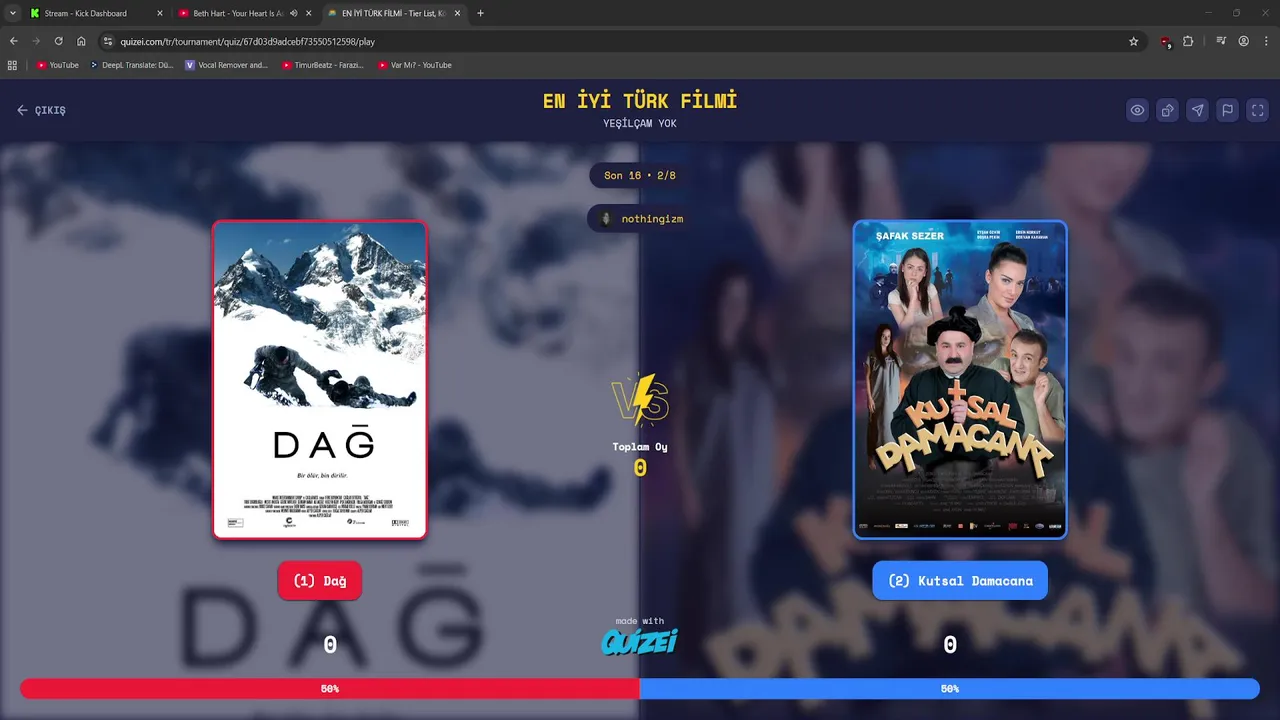Report the quiz with the flag icon
The height and width of the screenshot is (720, 1280).
[1227, 110]
